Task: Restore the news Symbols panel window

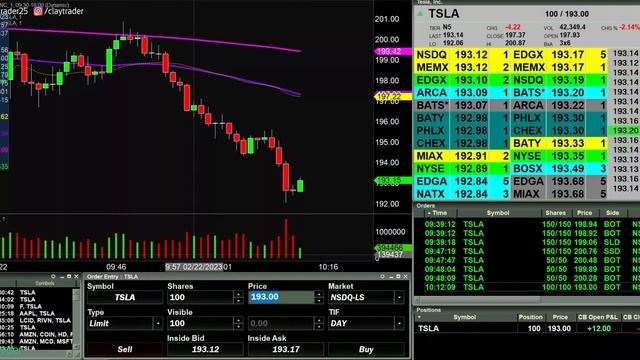Action: [69, 276]
